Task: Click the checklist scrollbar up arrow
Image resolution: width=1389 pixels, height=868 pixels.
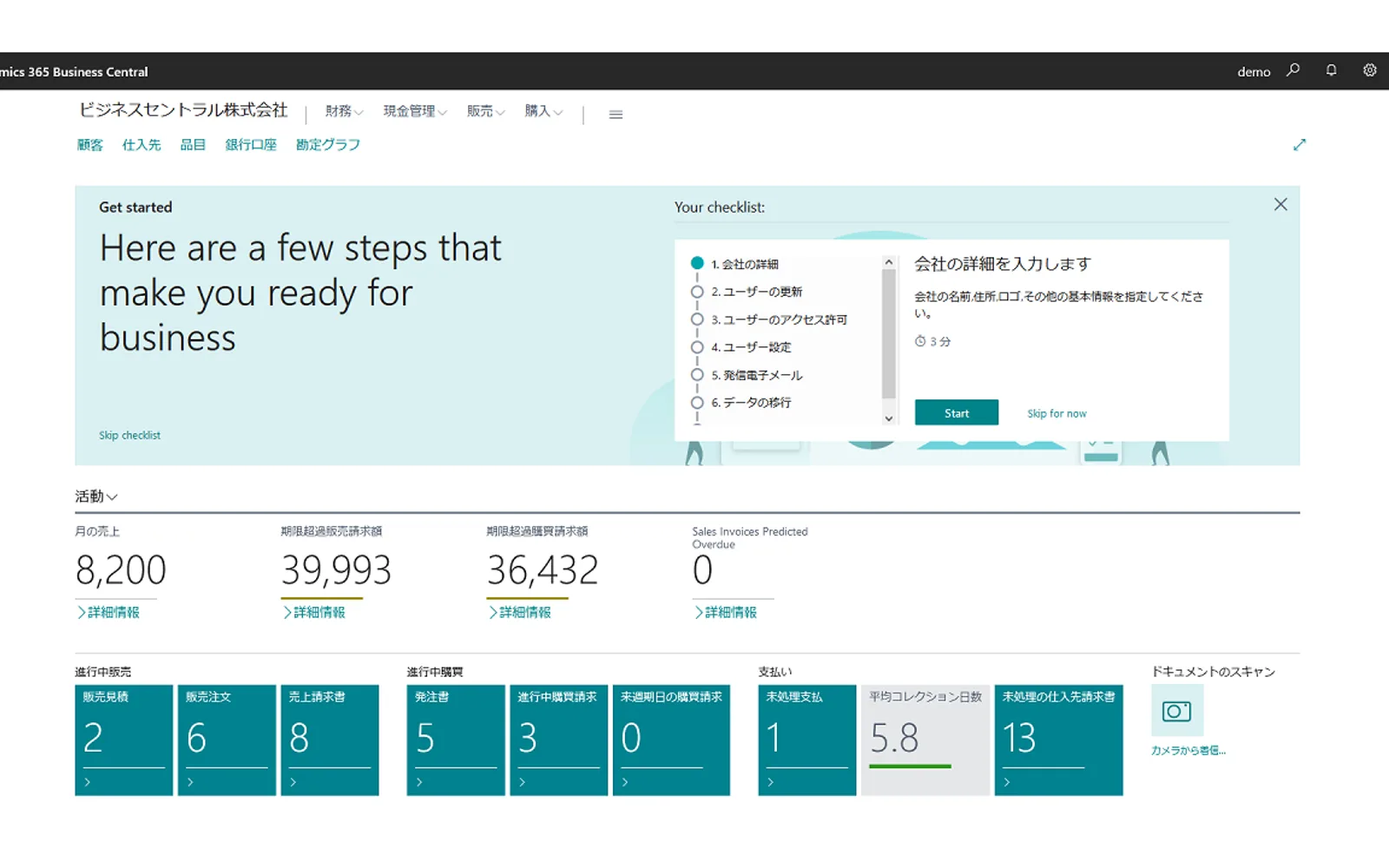Action: [x=888, y=262]
